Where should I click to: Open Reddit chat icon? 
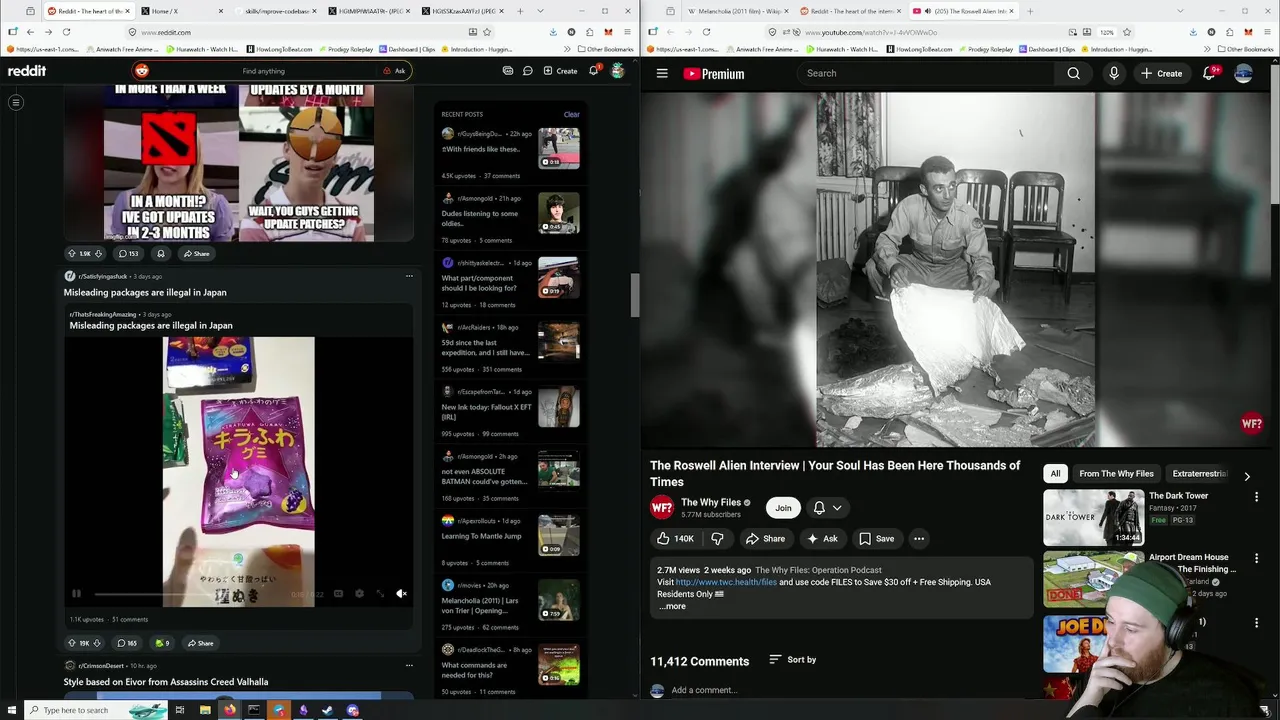528,71
